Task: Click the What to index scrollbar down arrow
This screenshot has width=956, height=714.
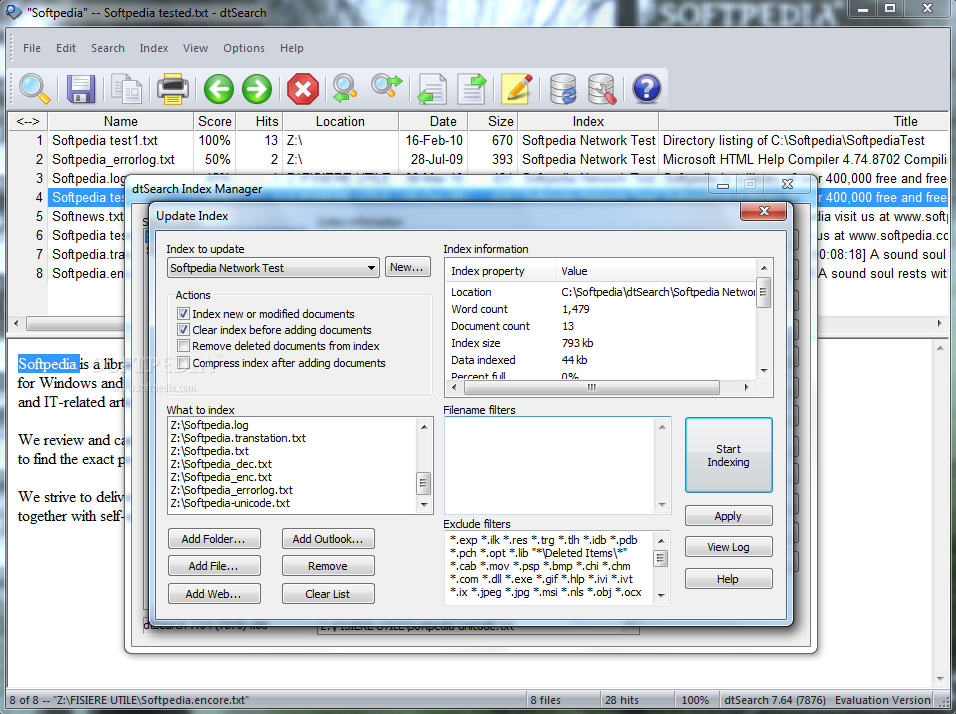Action: 424,505
